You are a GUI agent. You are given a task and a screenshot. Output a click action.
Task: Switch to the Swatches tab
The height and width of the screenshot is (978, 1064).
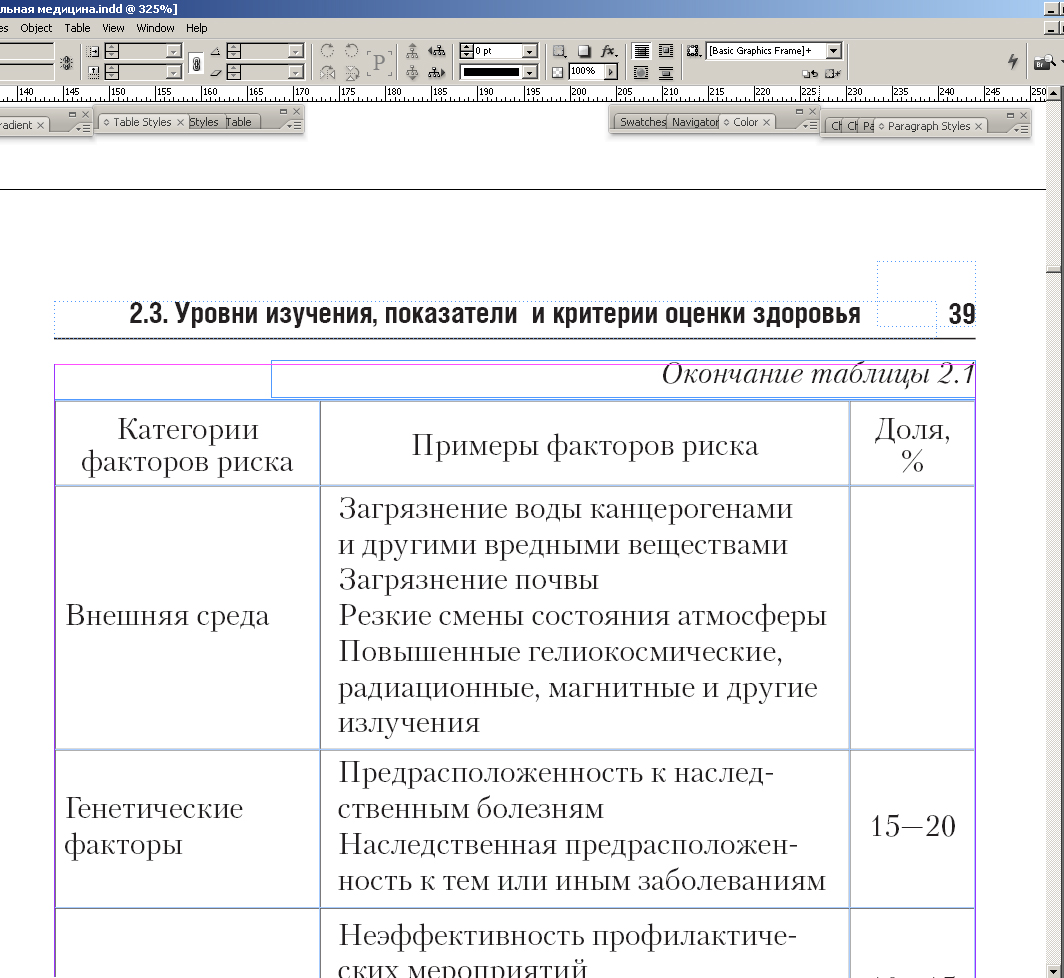(643, 122)
